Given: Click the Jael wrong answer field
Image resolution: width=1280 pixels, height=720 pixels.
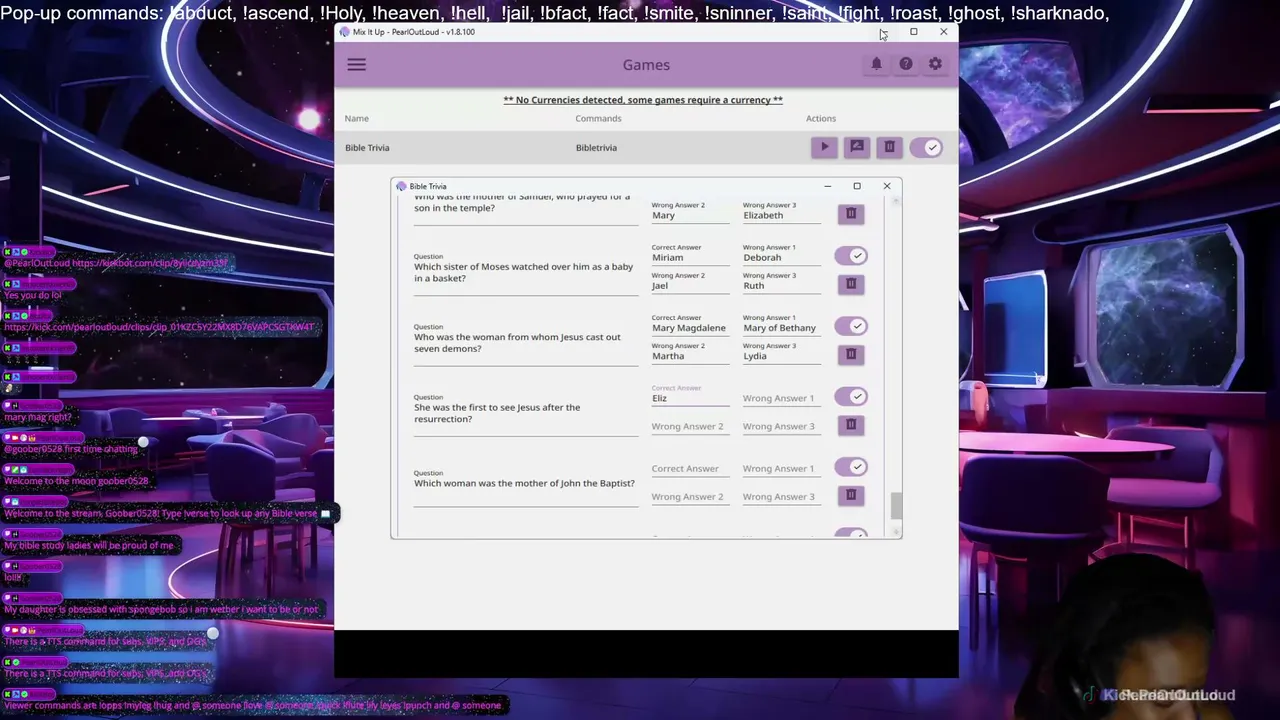Looking at the screenshot, I should pyautogui.click(x=690, y=285).
